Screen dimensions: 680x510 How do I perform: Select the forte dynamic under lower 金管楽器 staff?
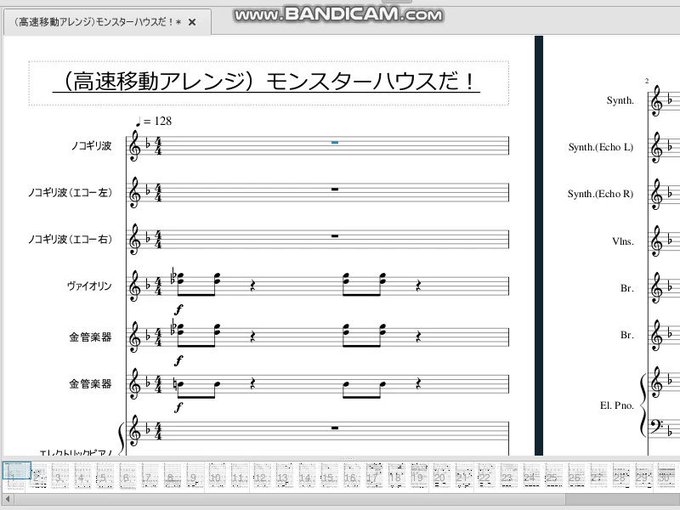178,407
